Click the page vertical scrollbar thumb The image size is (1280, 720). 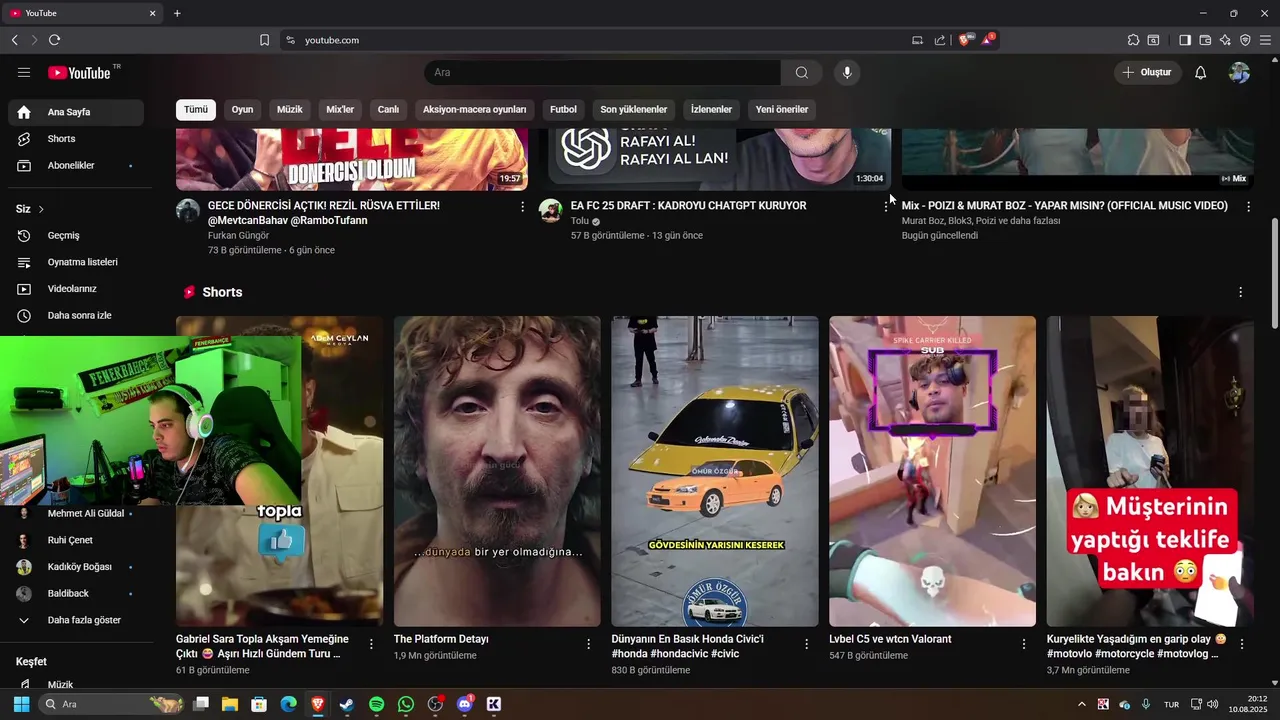point(1274,274)
